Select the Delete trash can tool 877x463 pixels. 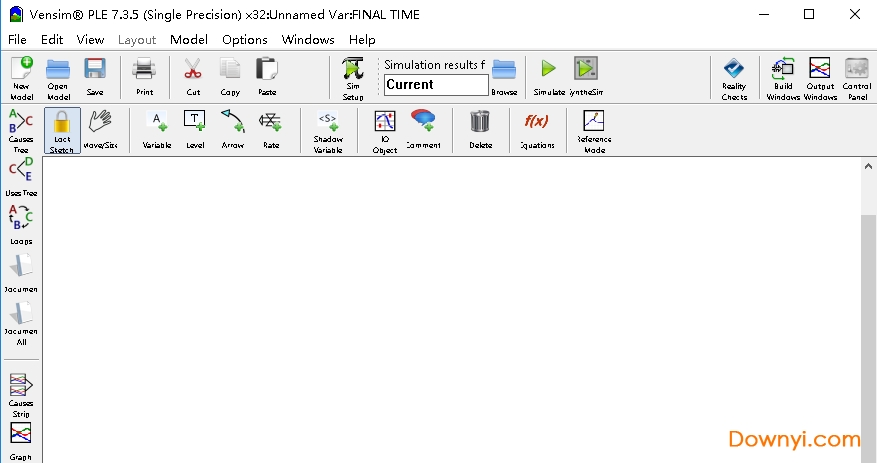pyautogui.click(x=481, y=128)
